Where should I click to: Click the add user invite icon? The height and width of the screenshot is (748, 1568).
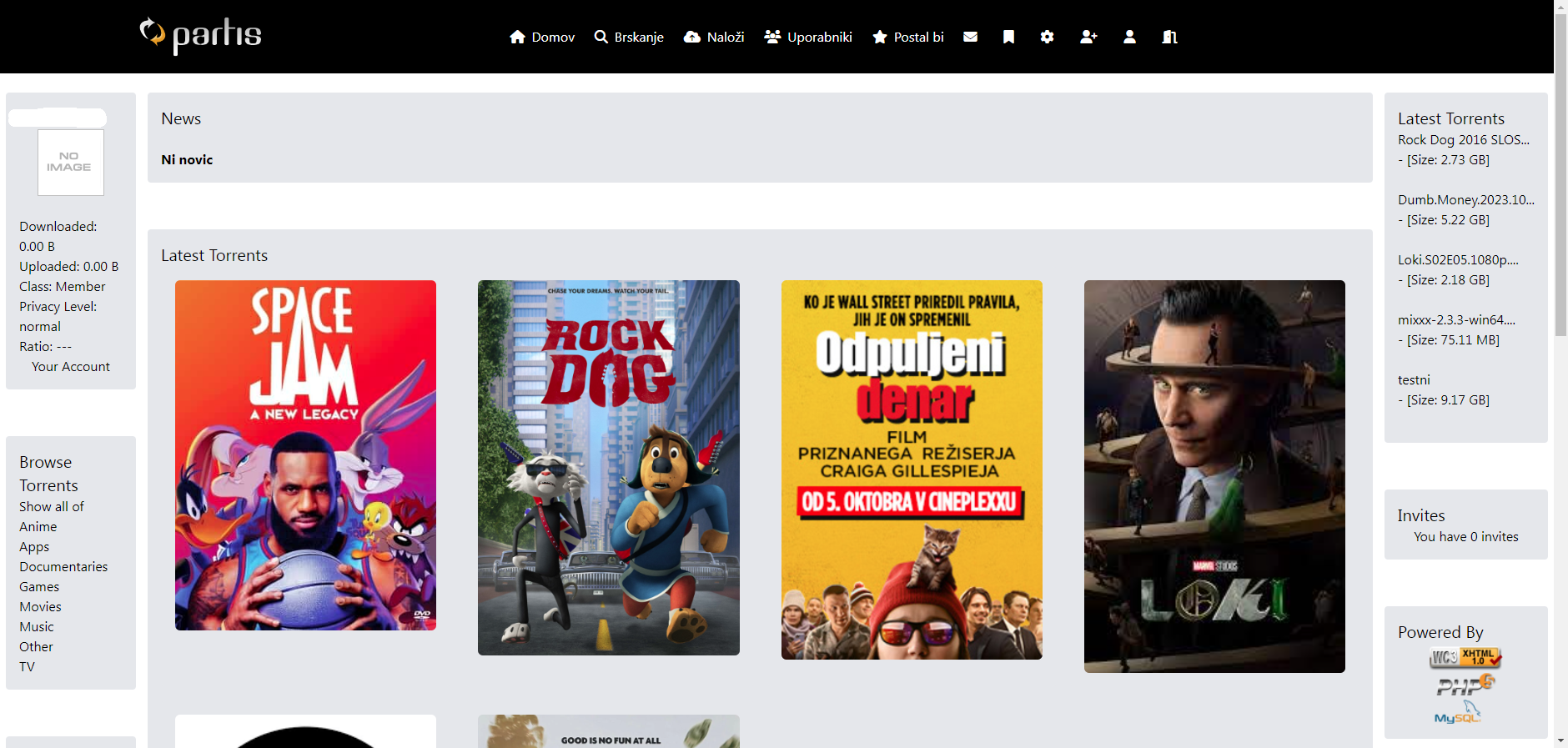(1088, 37)
